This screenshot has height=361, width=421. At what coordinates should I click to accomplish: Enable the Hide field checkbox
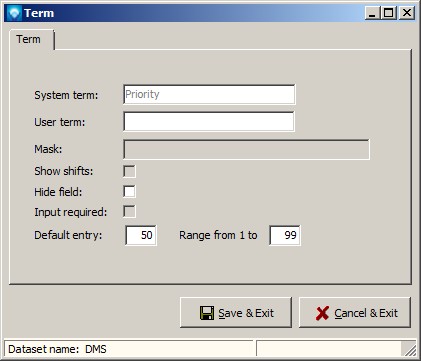tap(129, 192)
